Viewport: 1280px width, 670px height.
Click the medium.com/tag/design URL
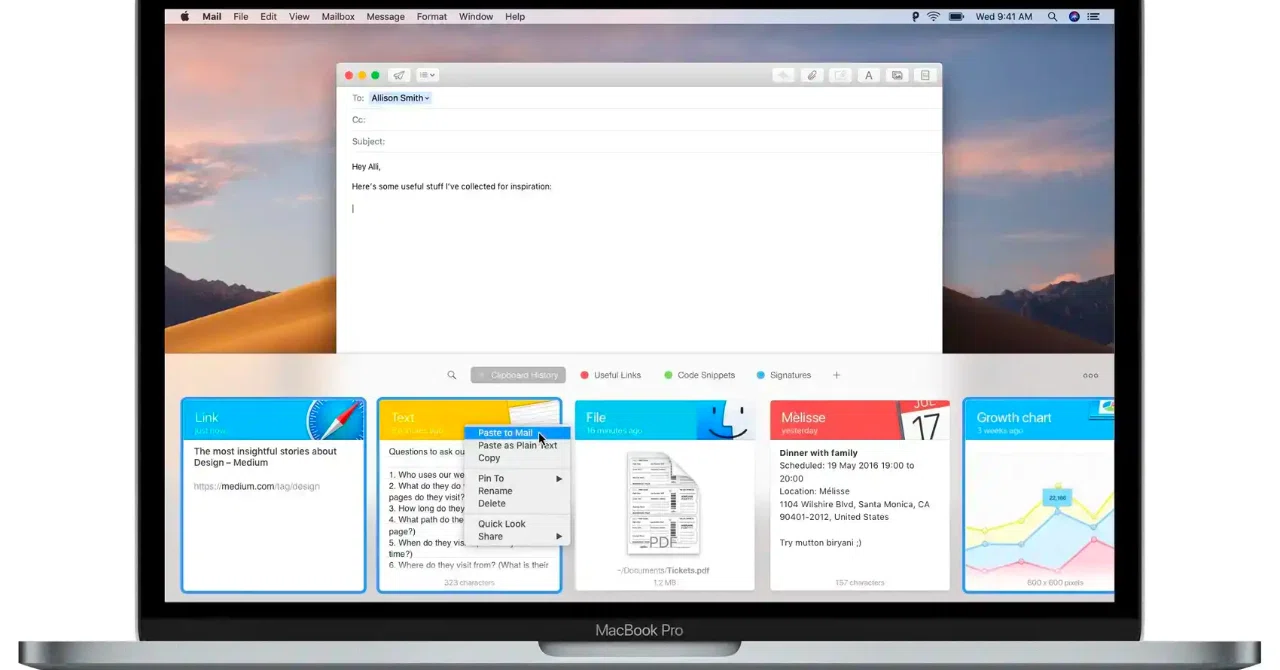(x=257, y=486)
